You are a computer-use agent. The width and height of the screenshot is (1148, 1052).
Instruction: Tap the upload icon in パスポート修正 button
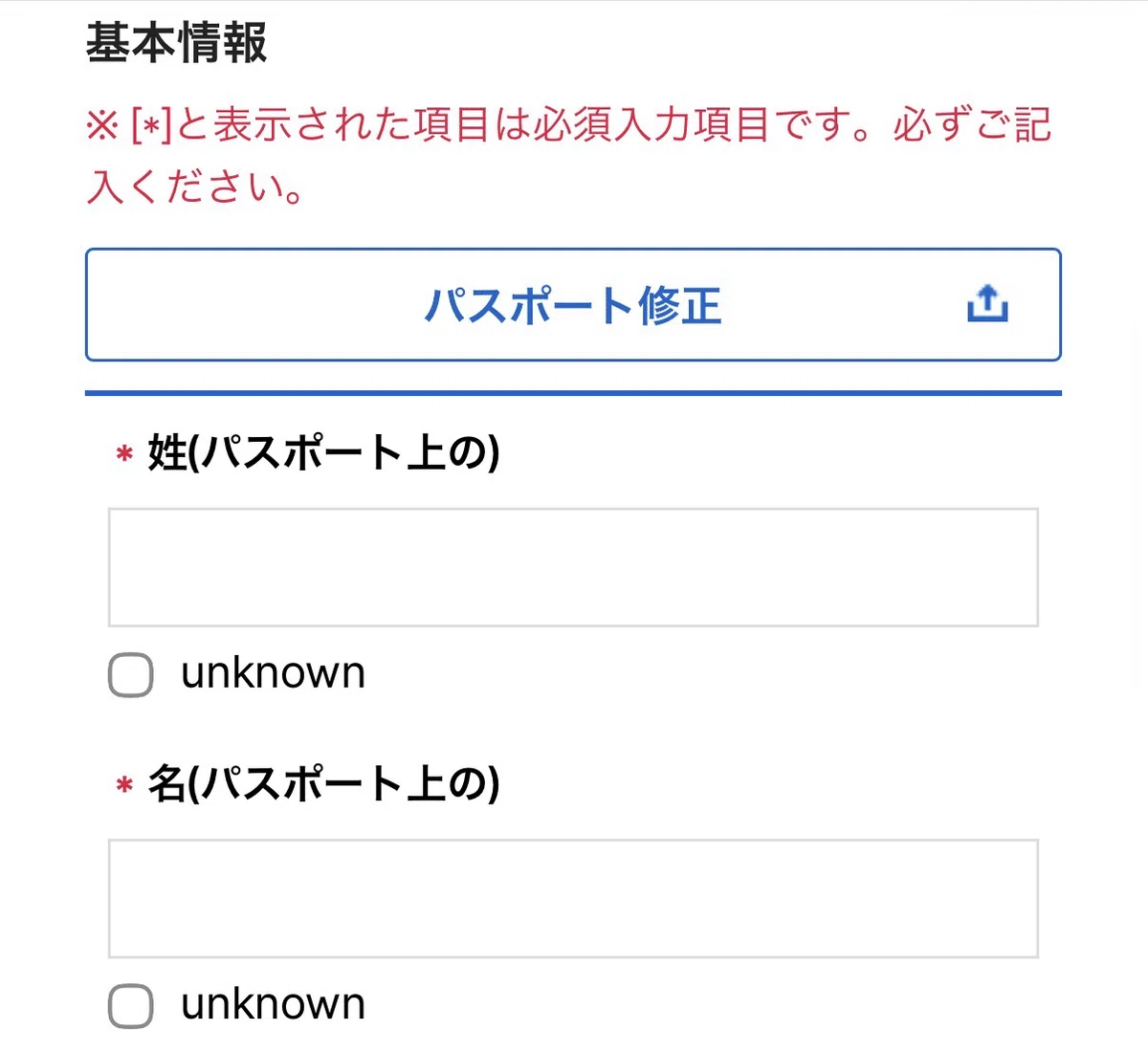pyautogui.click(x=987, y=304)
